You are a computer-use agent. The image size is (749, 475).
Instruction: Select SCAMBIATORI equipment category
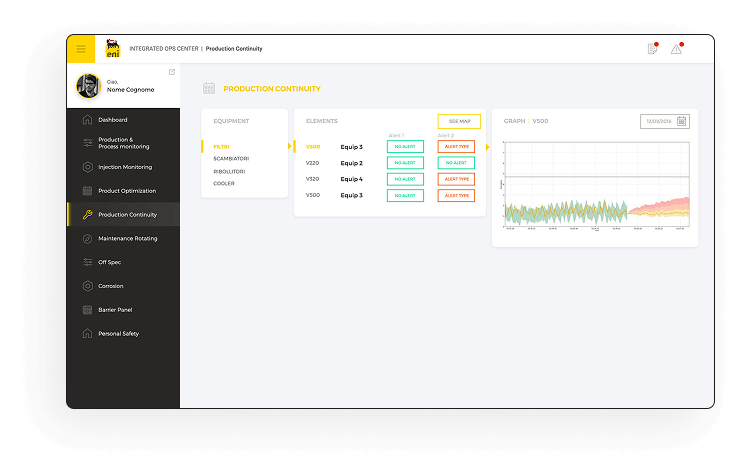230,159
